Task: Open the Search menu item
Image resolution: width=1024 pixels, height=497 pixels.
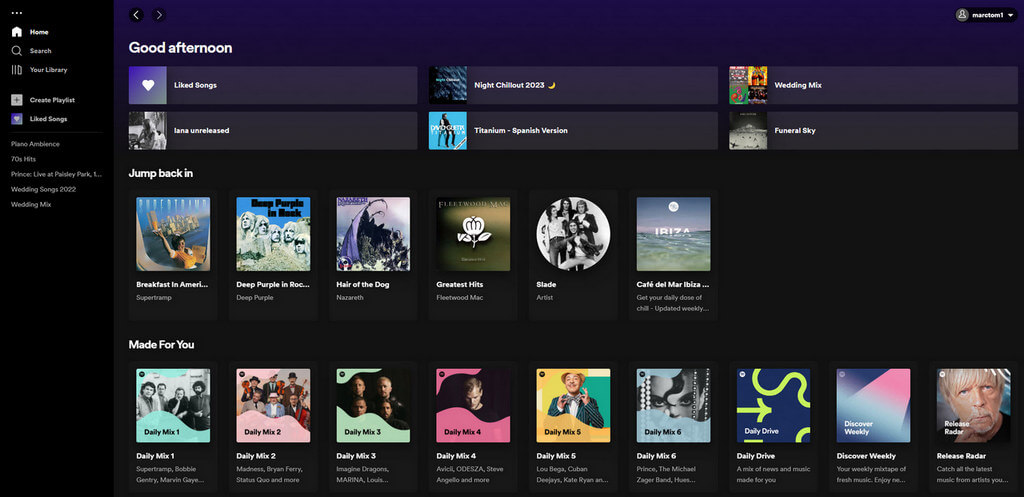Action: tap(40, 51)
